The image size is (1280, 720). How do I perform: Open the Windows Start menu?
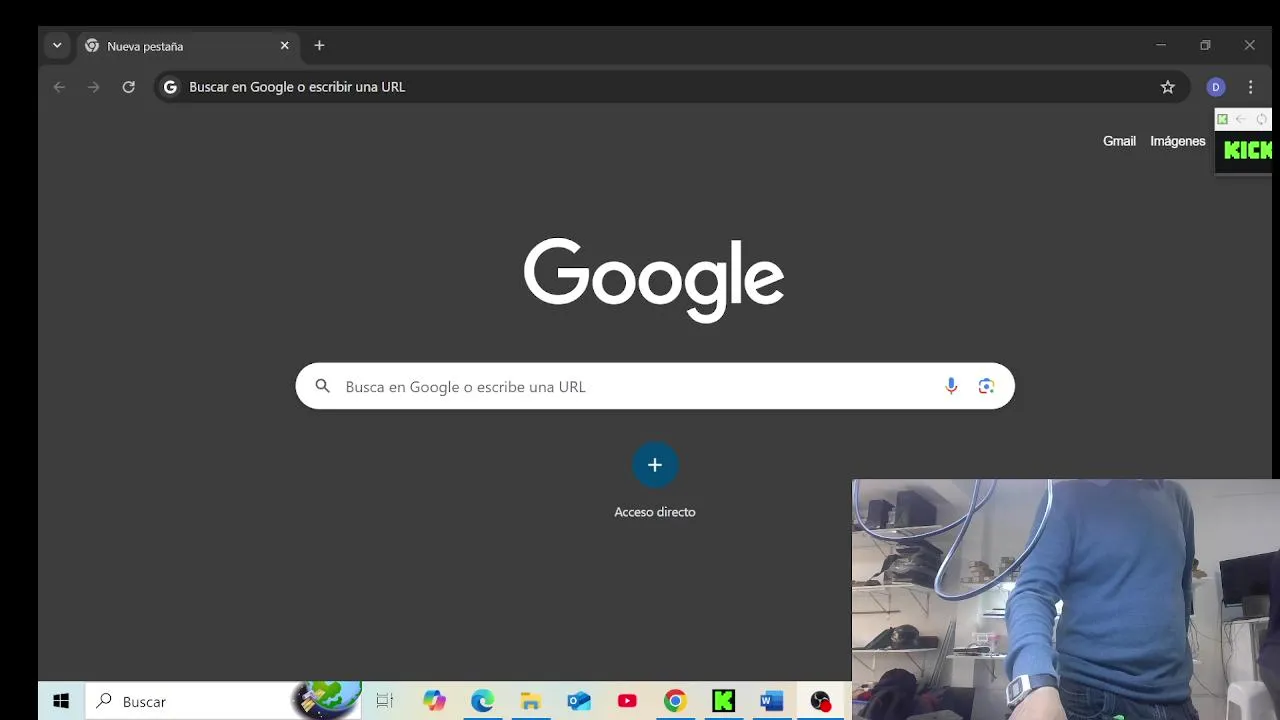[61, 701]
